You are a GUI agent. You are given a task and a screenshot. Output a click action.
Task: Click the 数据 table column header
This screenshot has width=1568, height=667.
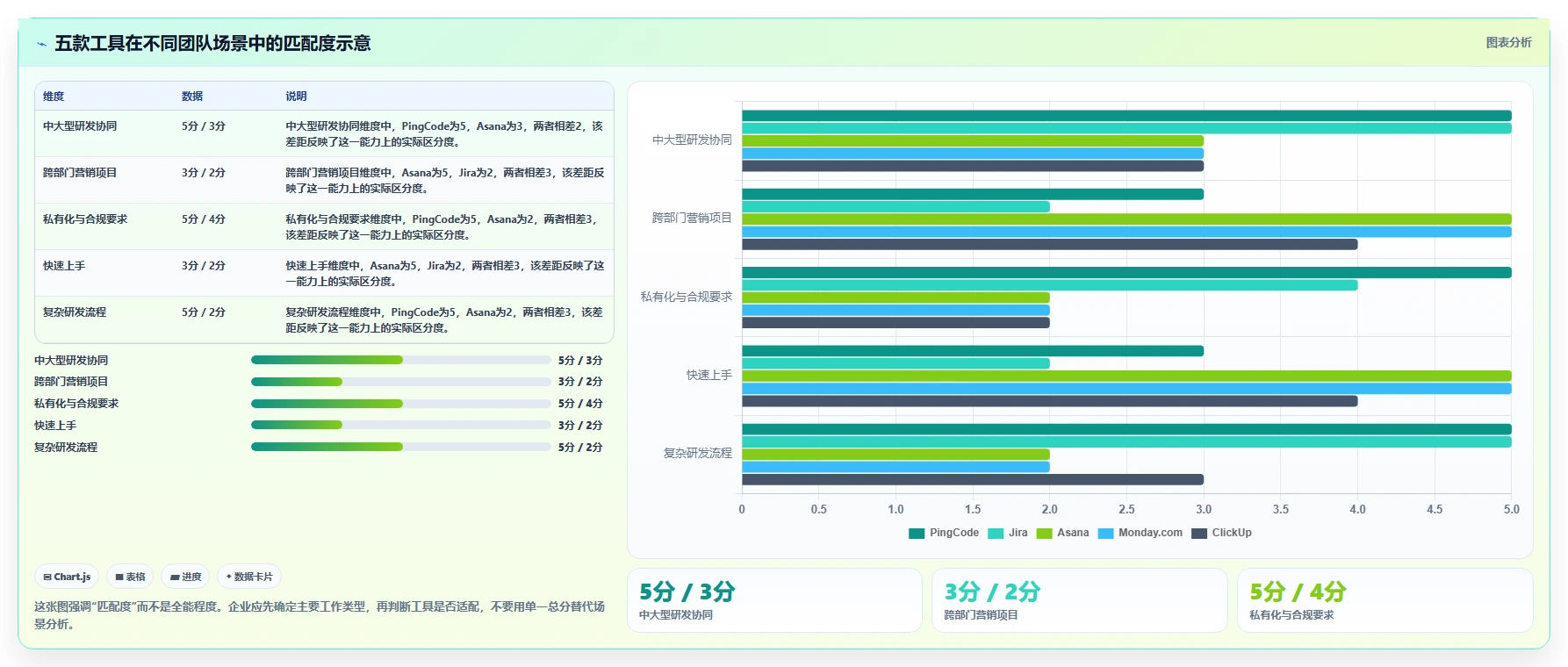pos(192,97)
